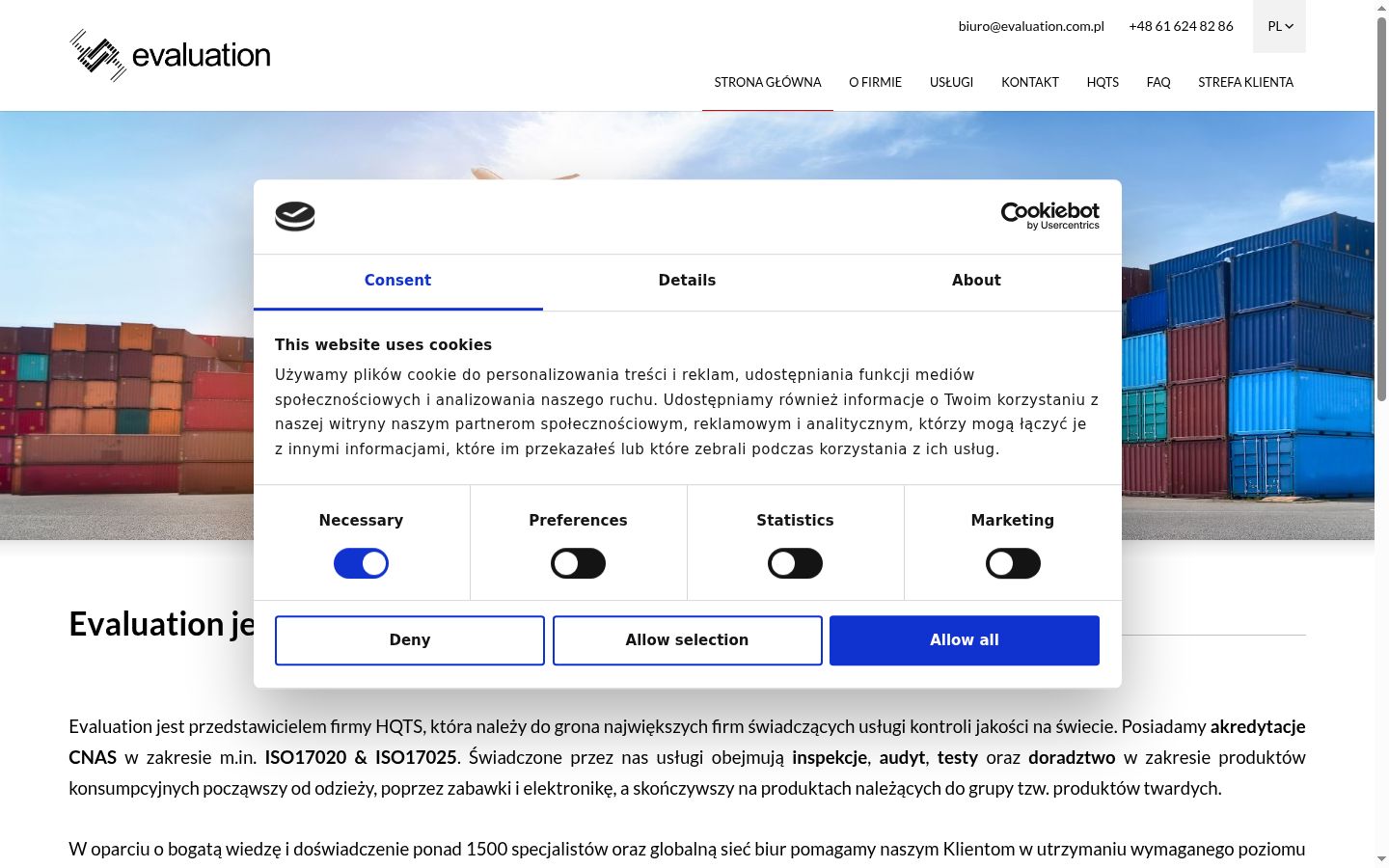This screenshot has width=1389, height=868.
Task: Open the Usługi menu item
Action: click(x=951, y=82)
